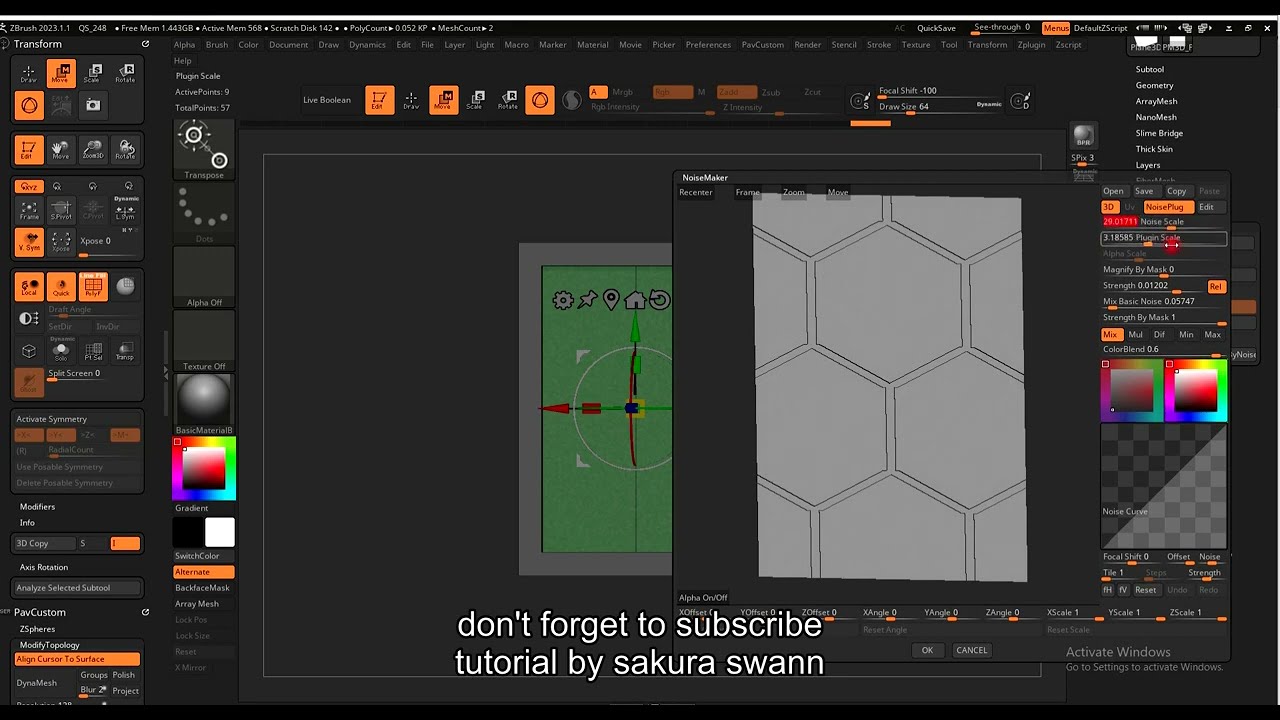Click the Xpose icon
The height and width of the screenshot is (720, 1280).
[x=61, y=242]
